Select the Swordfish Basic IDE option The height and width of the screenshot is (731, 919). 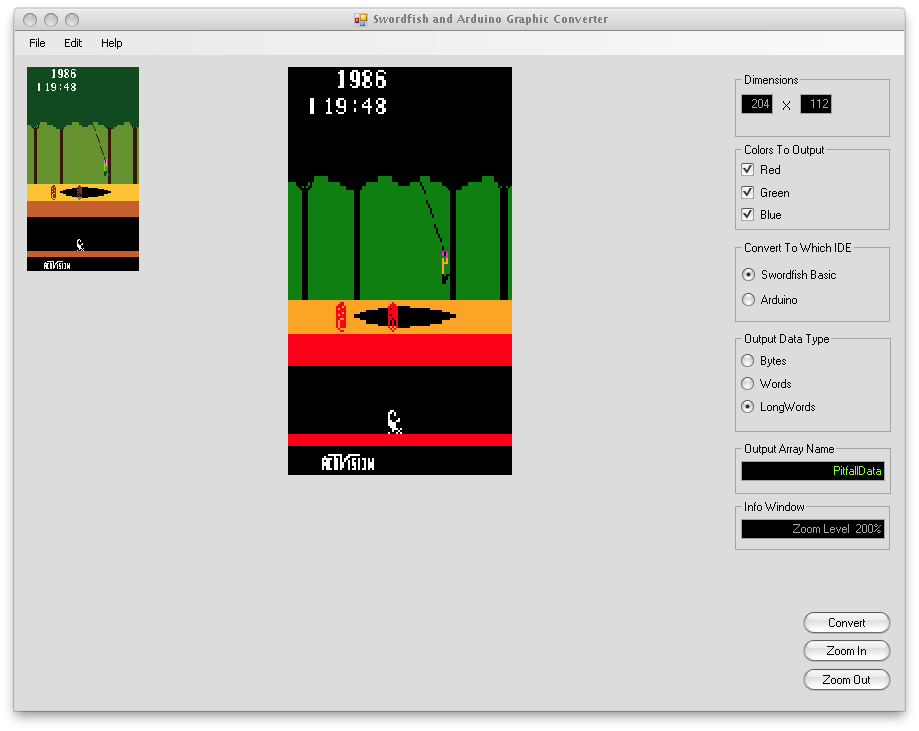point(748,274)
